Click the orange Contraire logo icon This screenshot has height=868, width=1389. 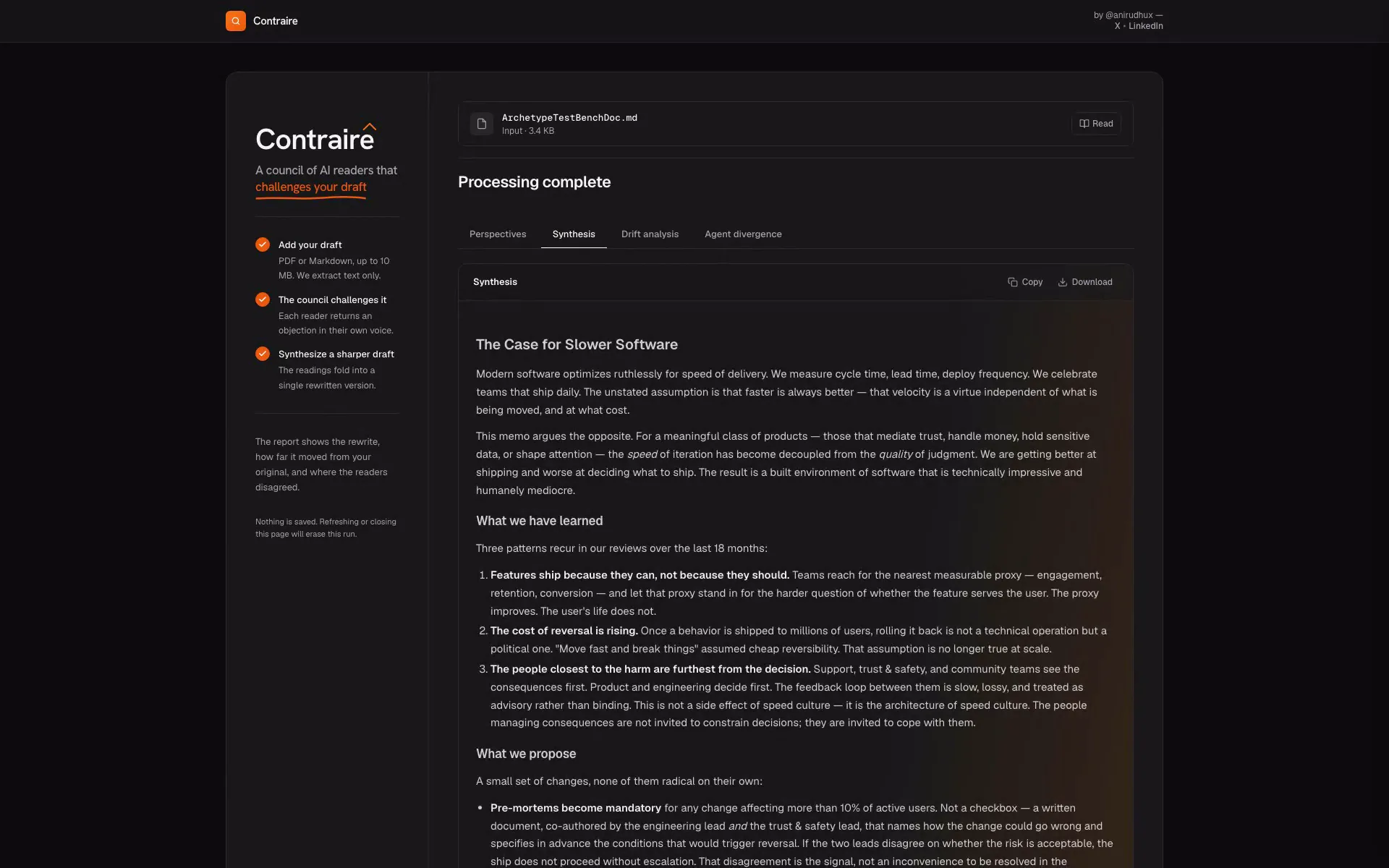pos(235,21)
